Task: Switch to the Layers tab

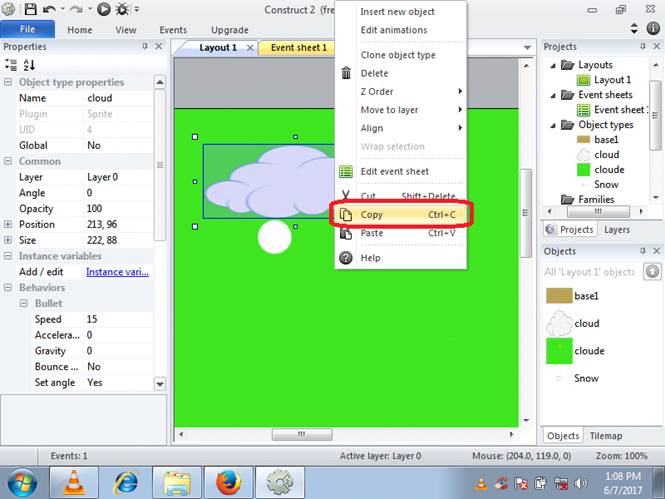Action: pos(617,229)
